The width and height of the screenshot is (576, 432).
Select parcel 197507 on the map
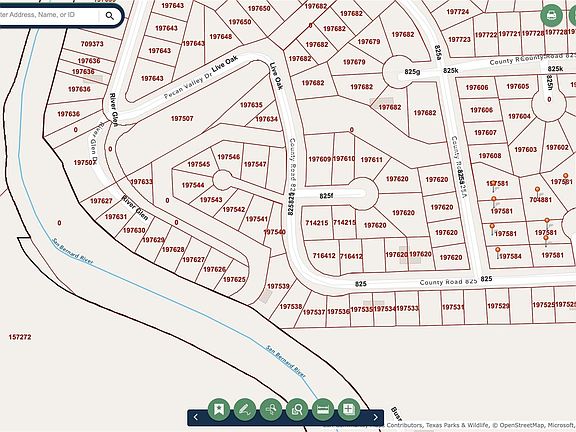[x=182, y=118]
